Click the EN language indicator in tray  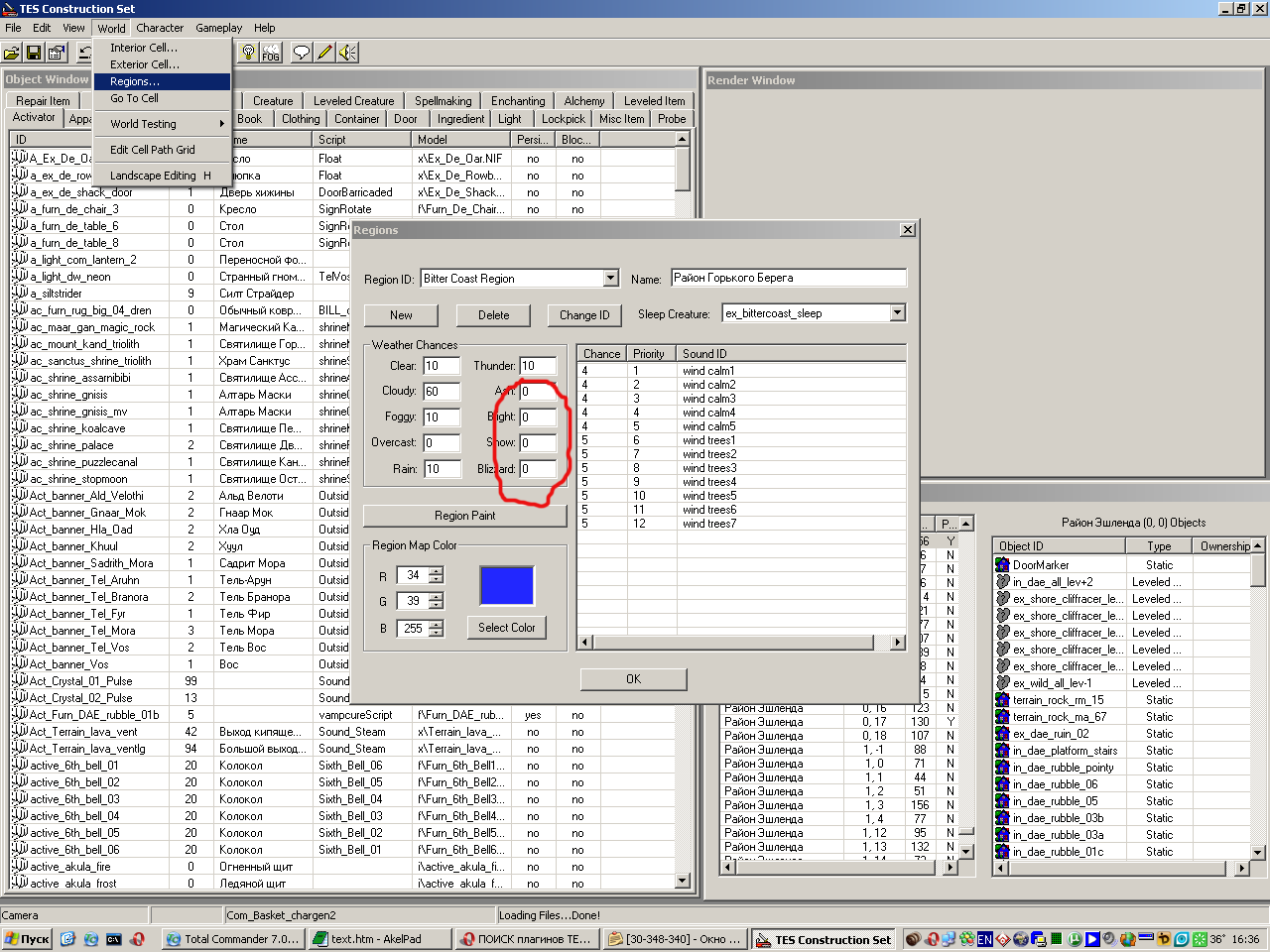(984, 939)
